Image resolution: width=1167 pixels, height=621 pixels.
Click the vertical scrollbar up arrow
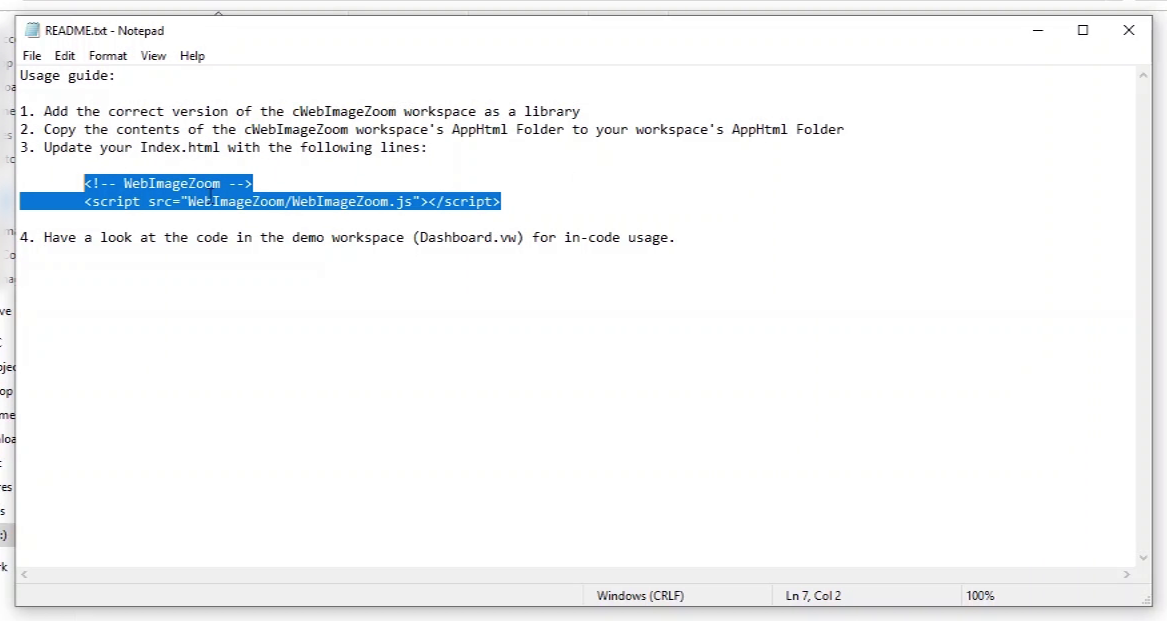click(x=1144, y=76)
